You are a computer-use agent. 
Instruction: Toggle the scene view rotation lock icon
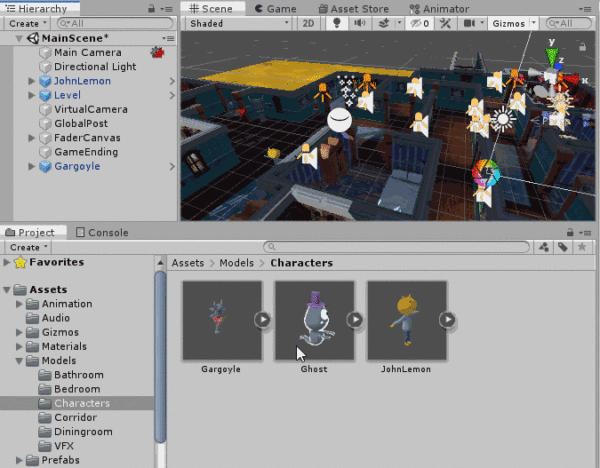[582, 47]
